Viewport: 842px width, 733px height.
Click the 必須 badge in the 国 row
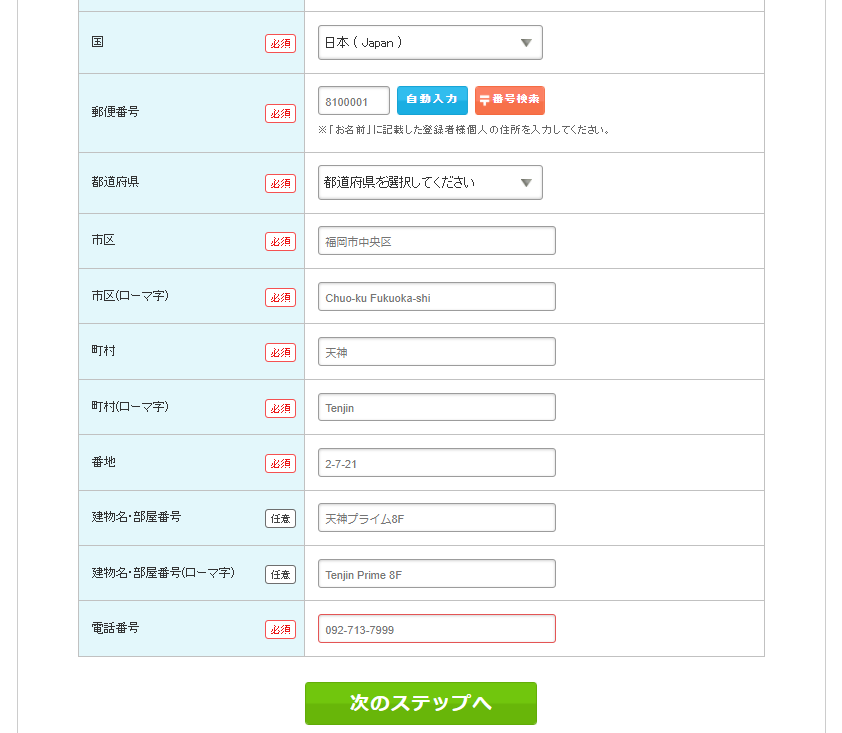click(280, 43)
